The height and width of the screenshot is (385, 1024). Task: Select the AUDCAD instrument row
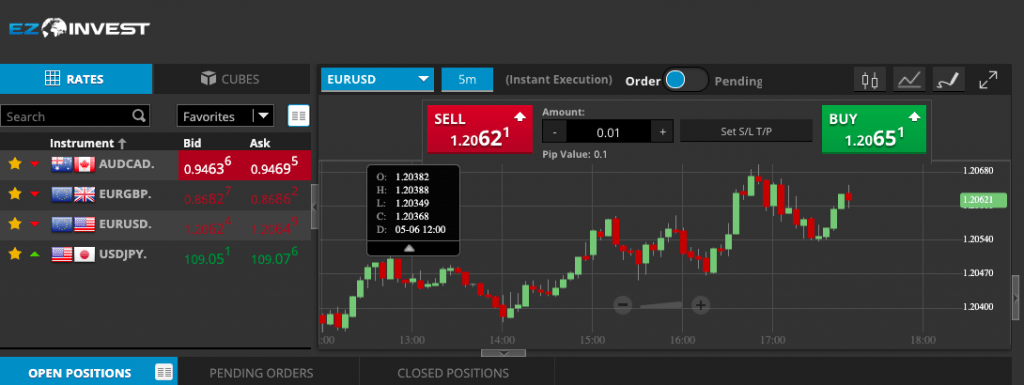tap(155, 165)
